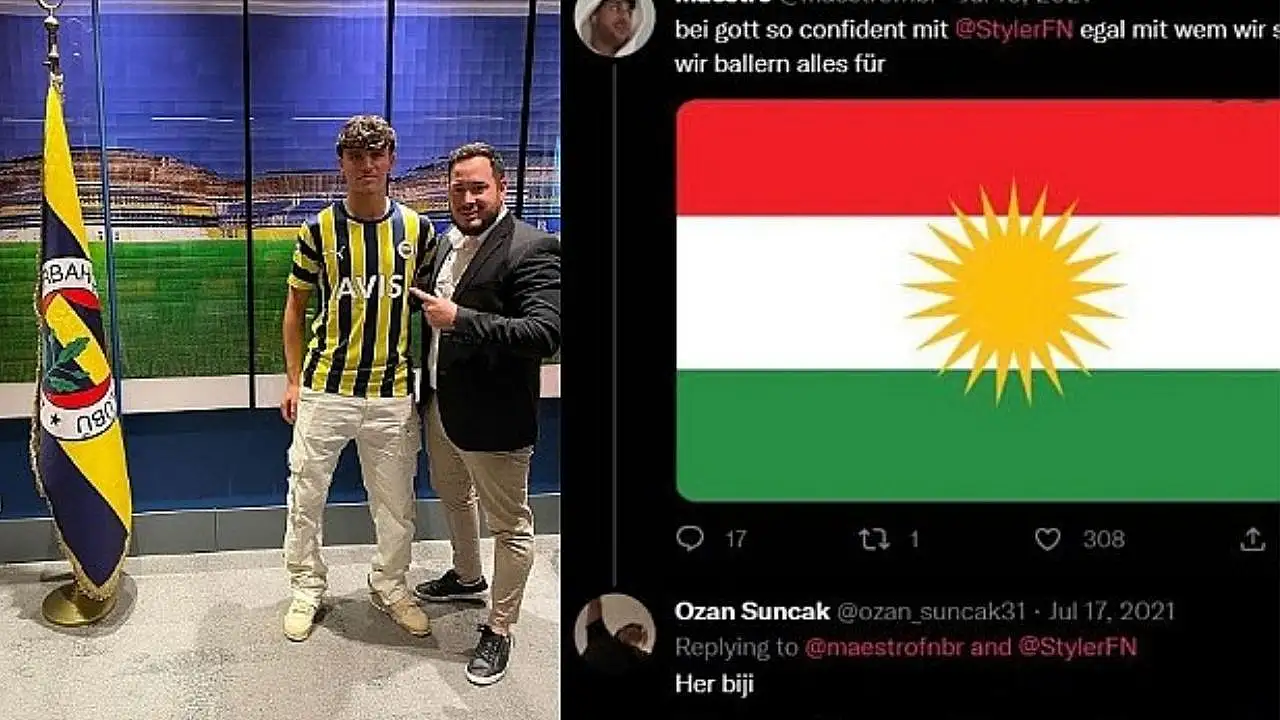Open the maestro profile avatar at top
This screenshot has height=720, width=1280.
point(615,22)
